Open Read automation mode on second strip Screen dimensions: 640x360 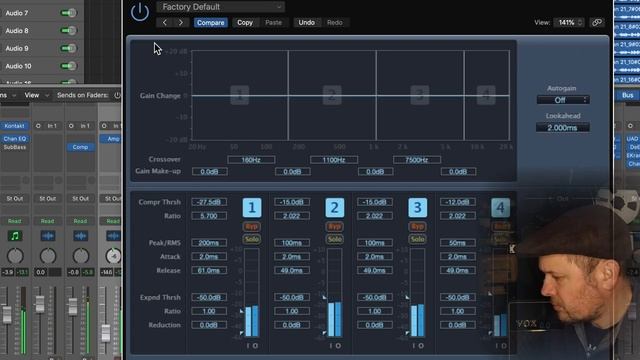48,221
